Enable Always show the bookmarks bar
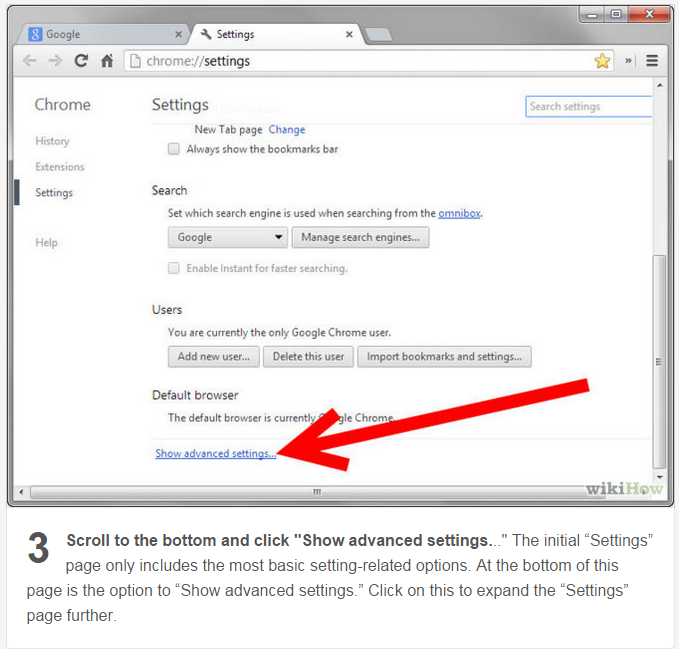Viewport: 679px width, 649px height. click(x=174, y=149)
